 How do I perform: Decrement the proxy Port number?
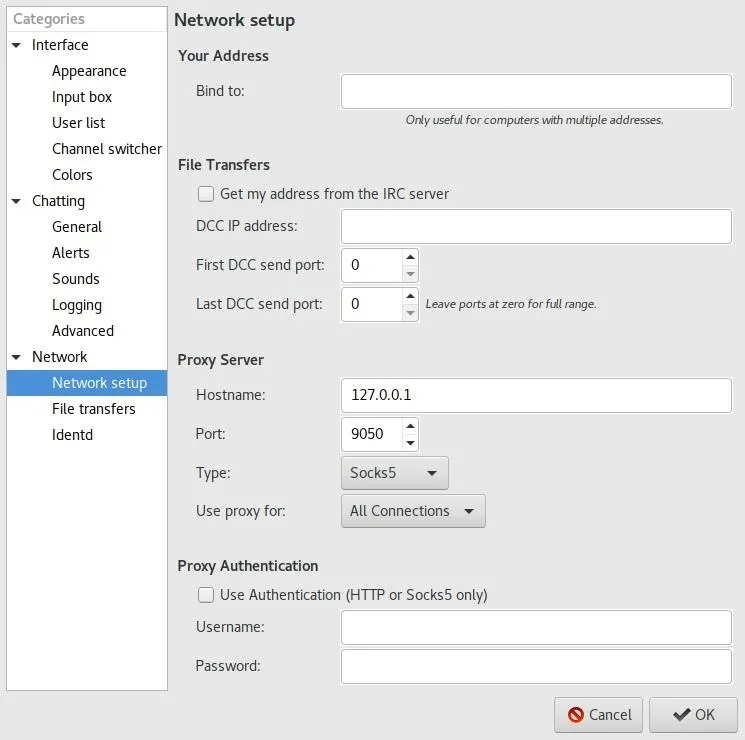(x=411, y=443)
